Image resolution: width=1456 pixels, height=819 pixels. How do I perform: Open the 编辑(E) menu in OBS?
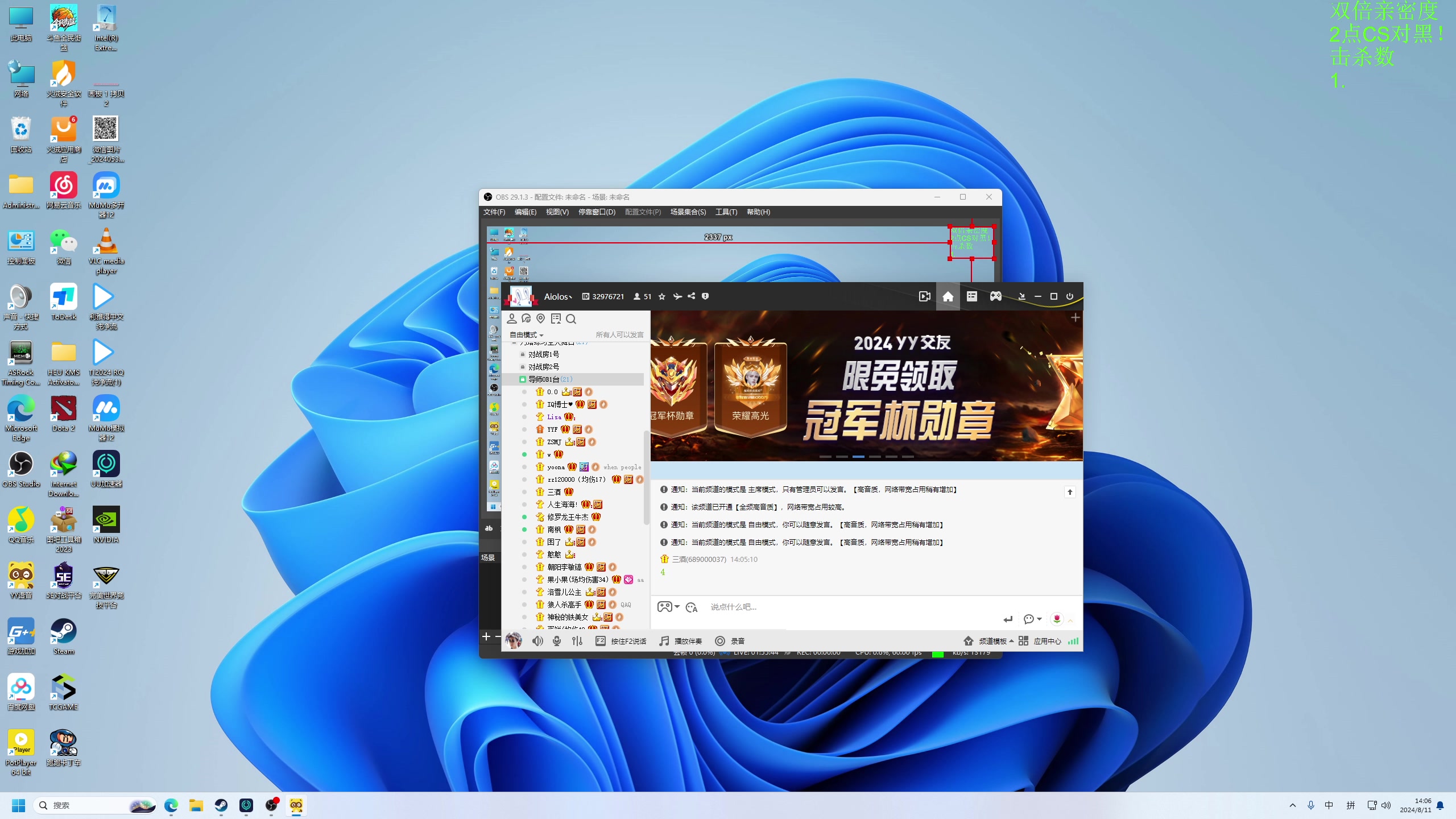[526, 212]
